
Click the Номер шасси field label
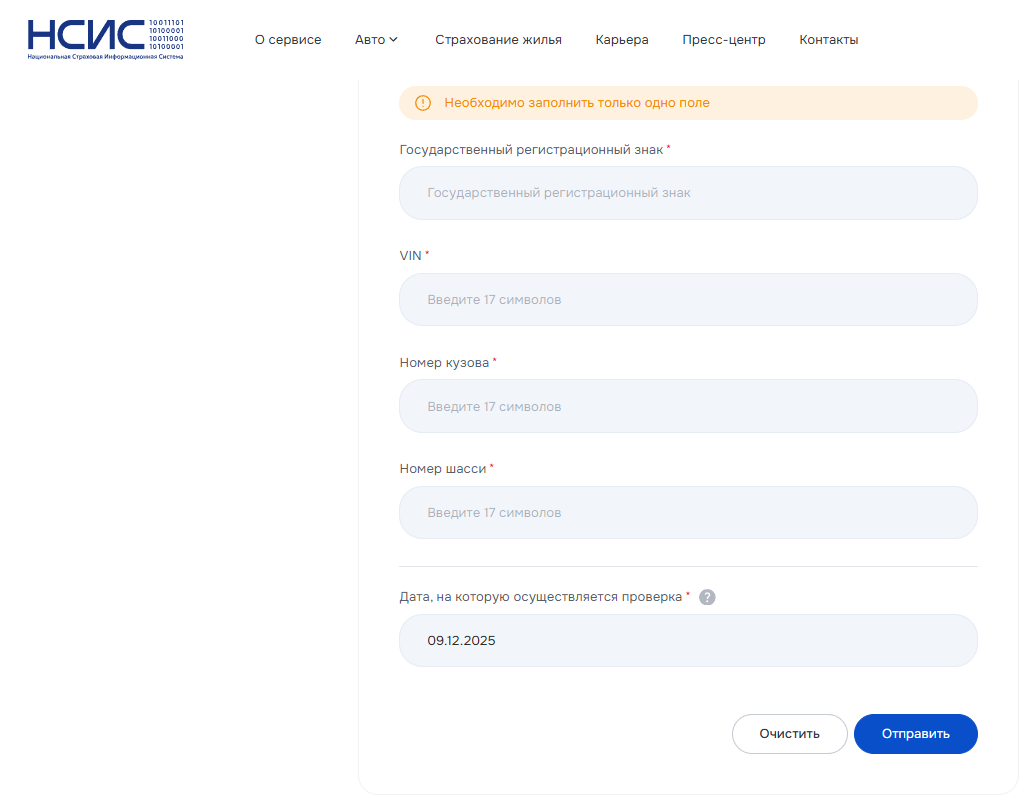(442, 469)
